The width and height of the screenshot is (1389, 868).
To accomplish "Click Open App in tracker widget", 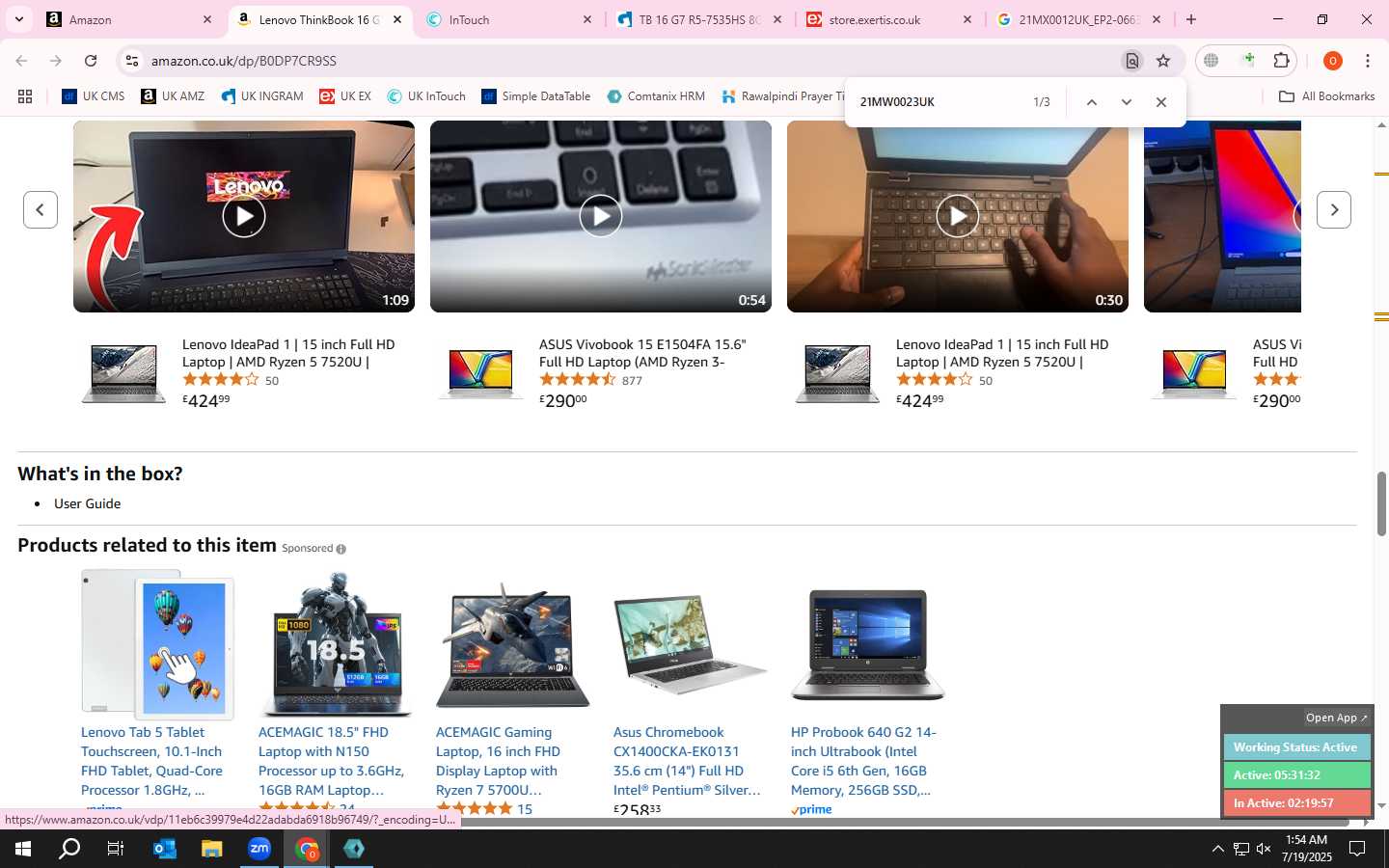I will (1336, 718).
